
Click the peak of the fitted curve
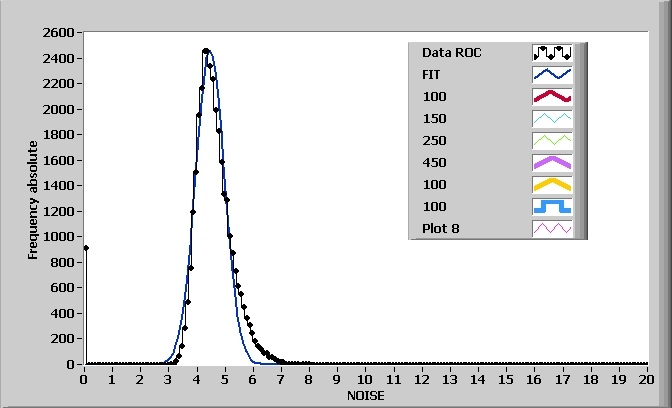(x=208, y=50)
